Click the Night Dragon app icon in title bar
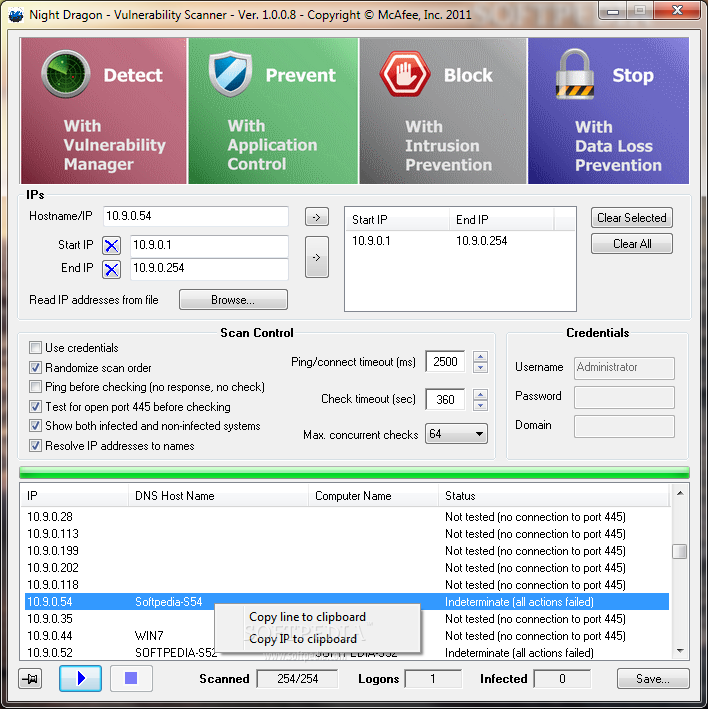The image size is (708, 709). pyautogui.click(x=16, y=15)
